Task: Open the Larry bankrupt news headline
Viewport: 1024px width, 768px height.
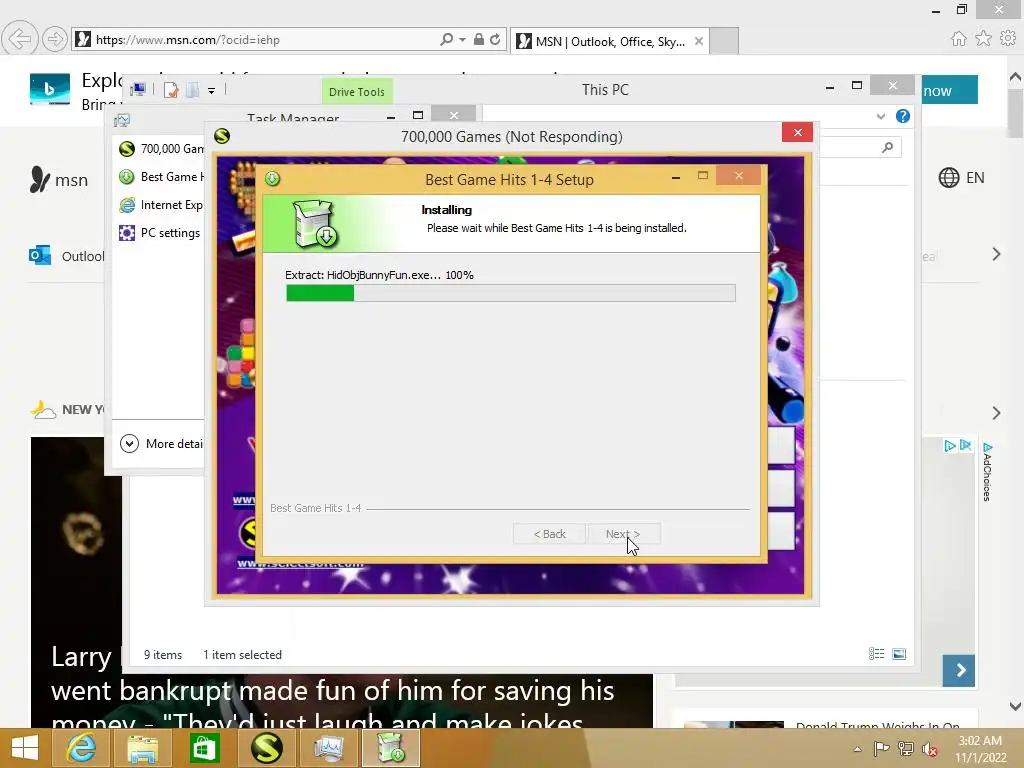Action: [x=332, y=690]
